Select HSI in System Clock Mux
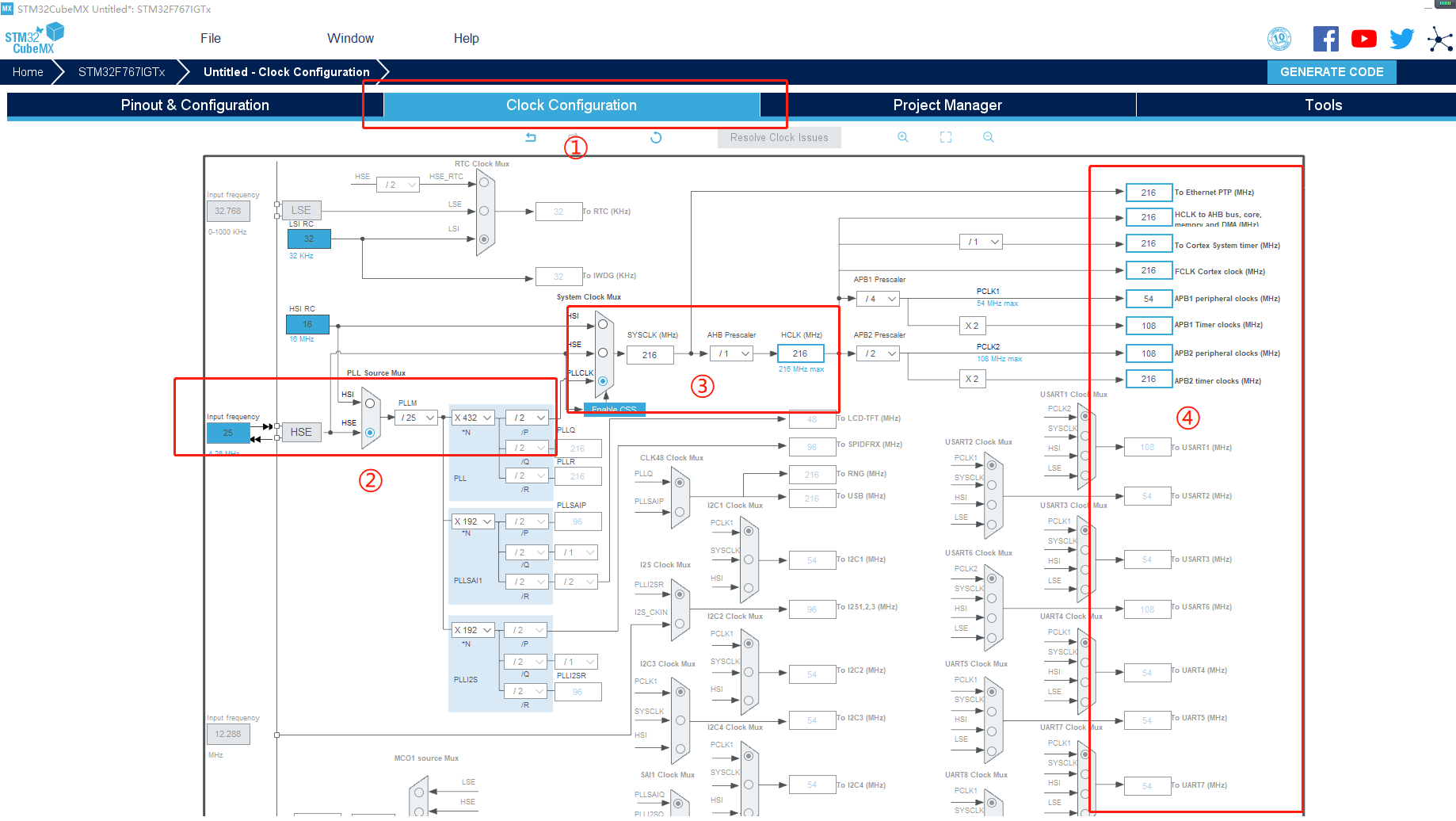 (603, 324)
